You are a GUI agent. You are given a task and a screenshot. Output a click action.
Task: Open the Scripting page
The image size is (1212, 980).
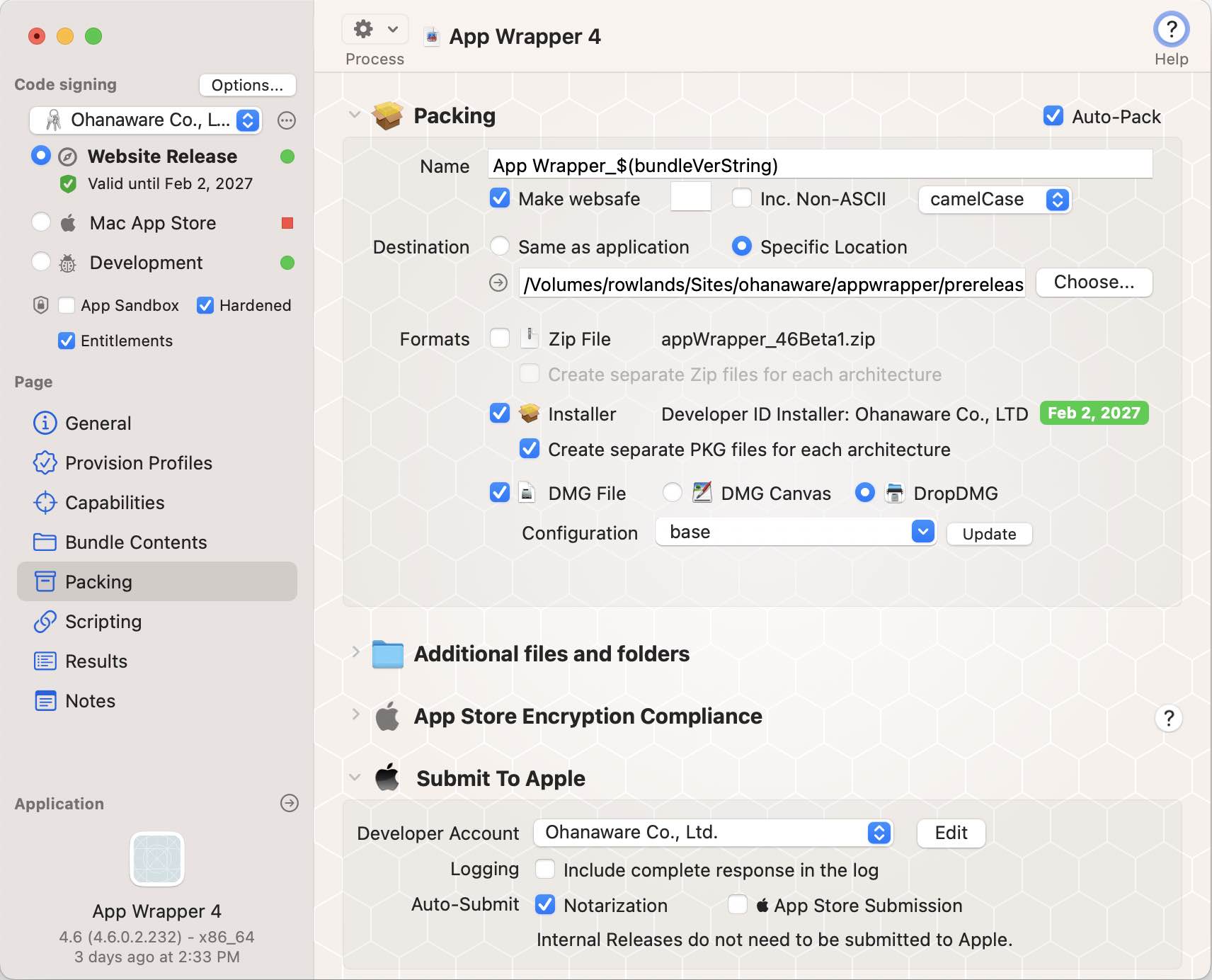click(x=157, y=622)
